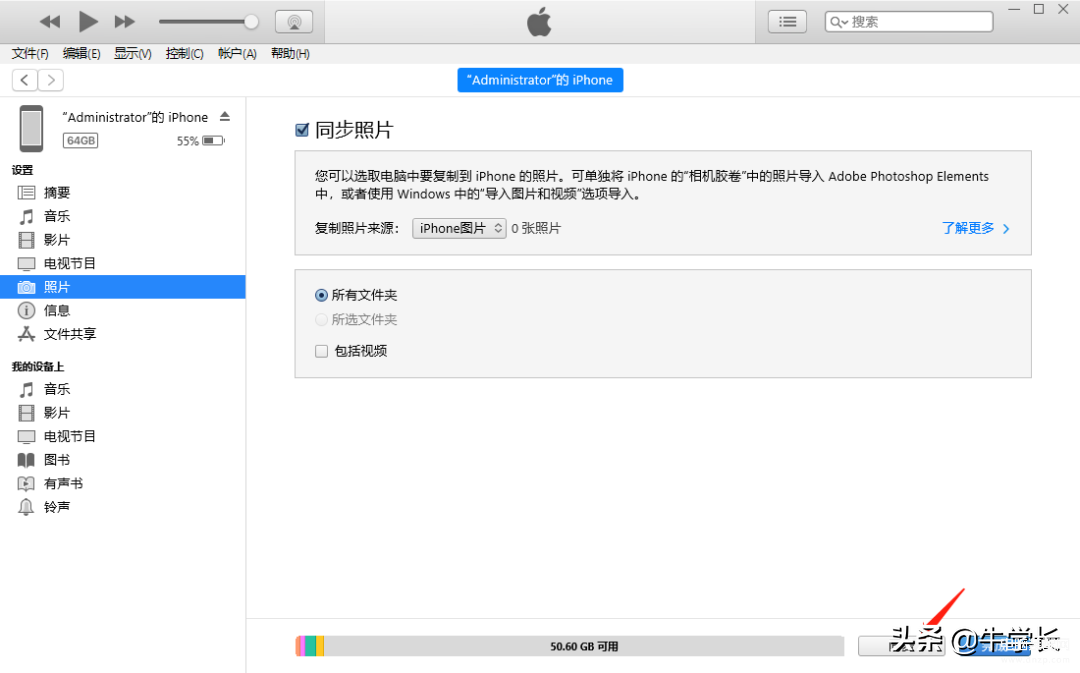Click the iPhone device icon in sidebar
The image size is (1080, 673).
click(31, 128)
